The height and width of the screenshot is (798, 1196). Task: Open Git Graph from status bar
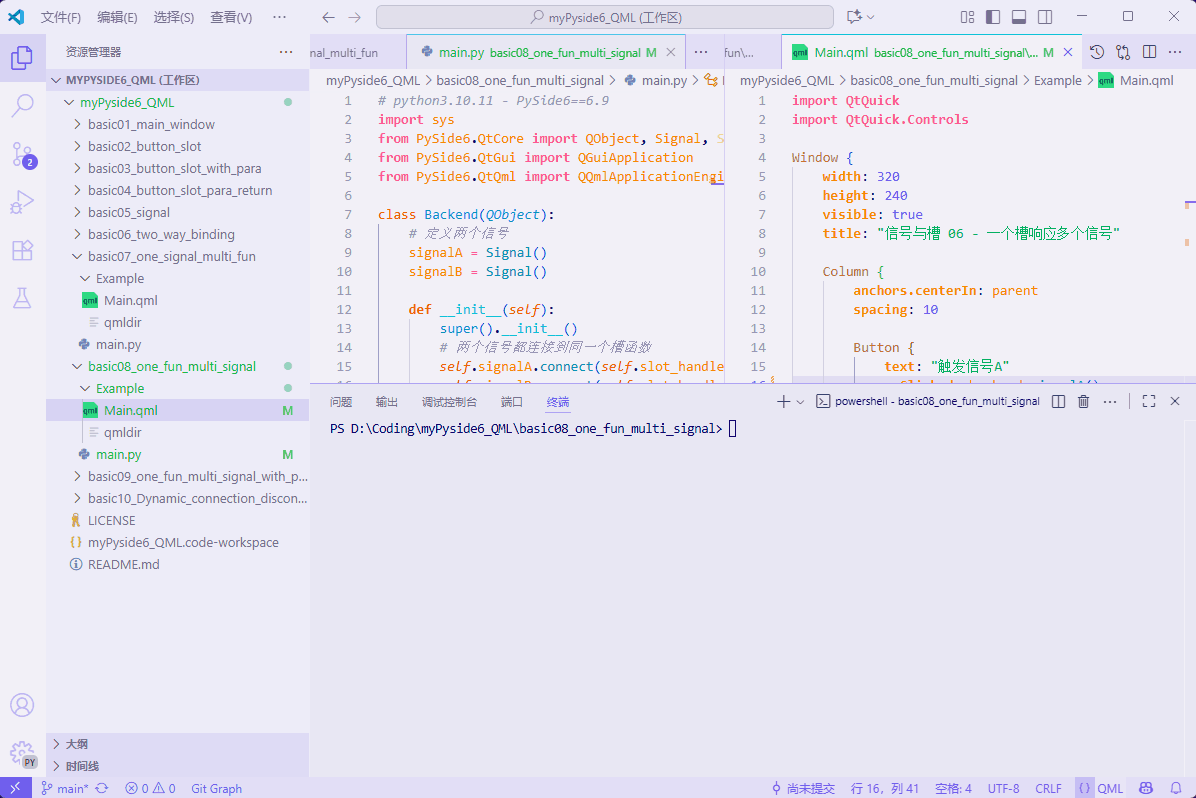(216, 788)
